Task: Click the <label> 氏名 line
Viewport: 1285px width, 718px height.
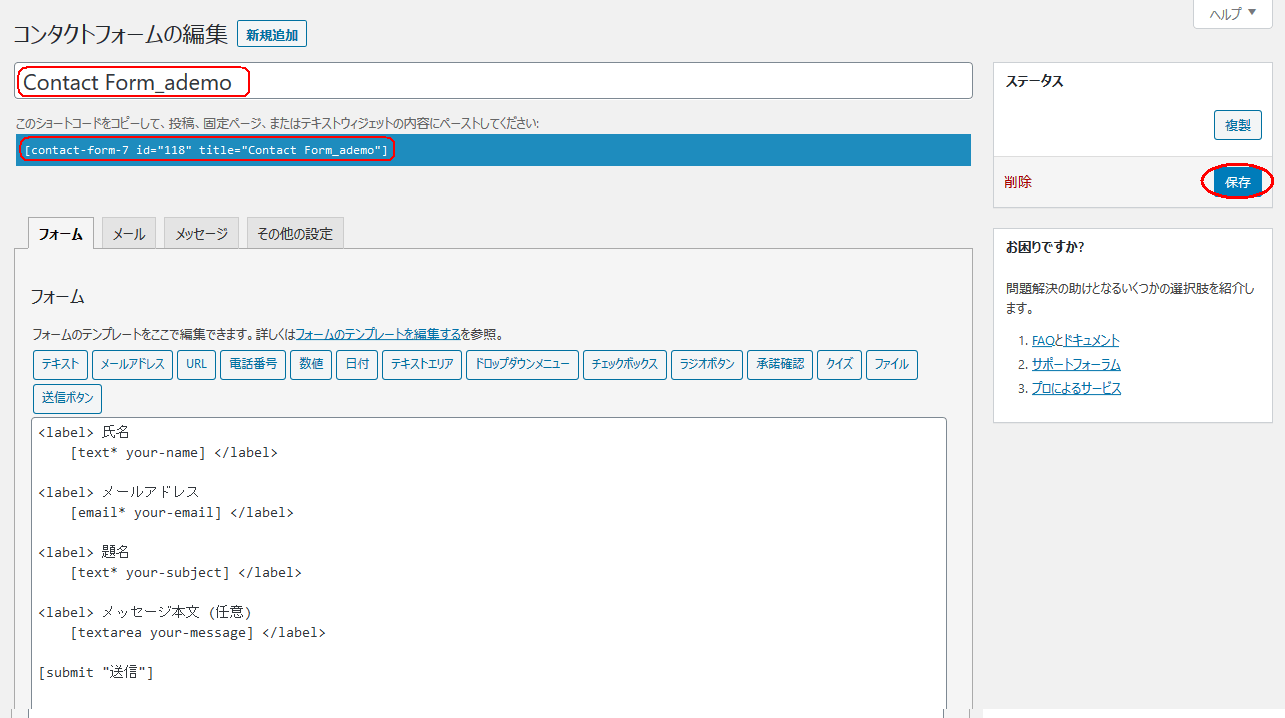Action: point(84,432)
